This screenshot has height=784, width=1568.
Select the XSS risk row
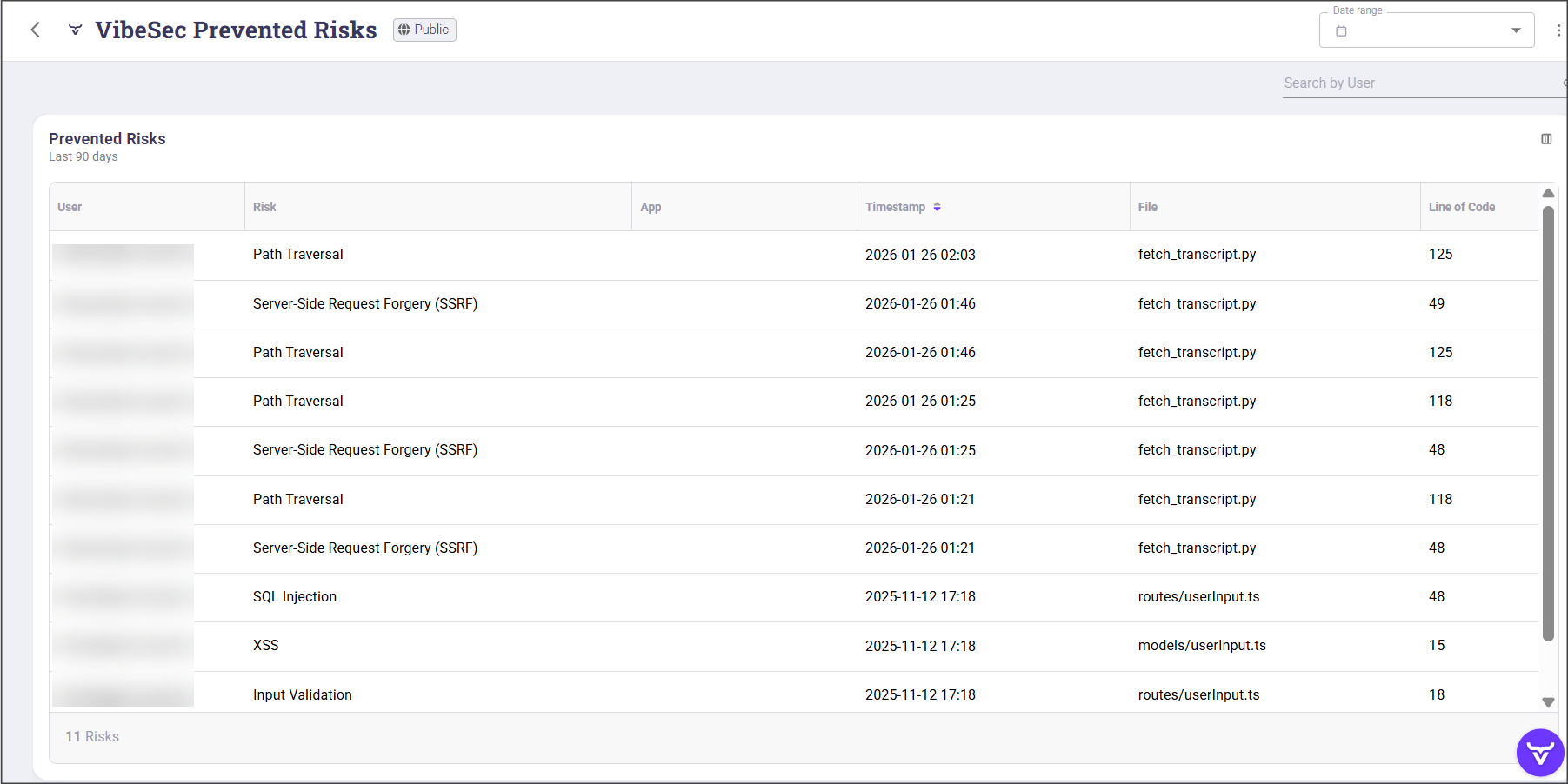[266, 646]
